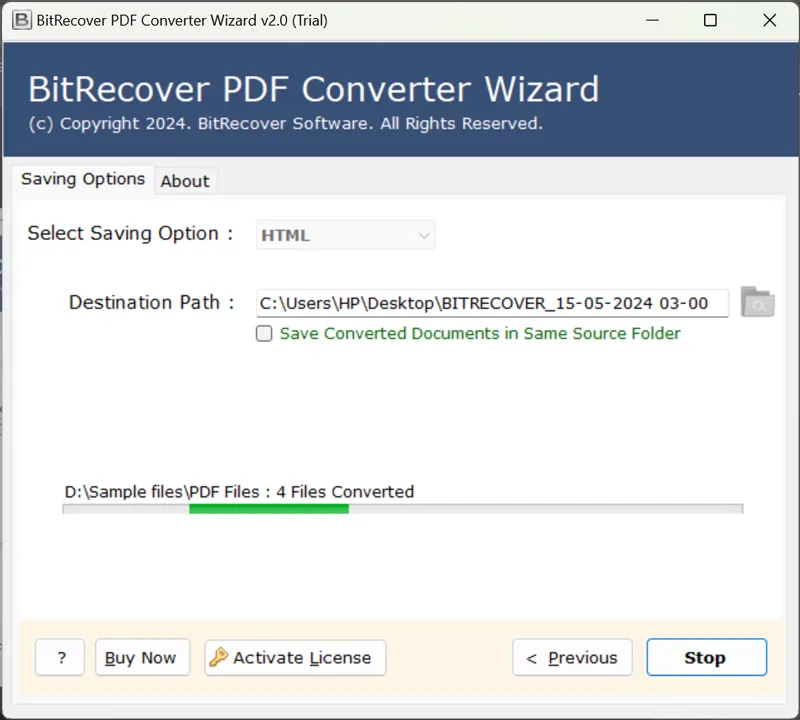Click the BitRecover PDF Converter Wizard heading
The image size is (800, 720).
point(313,89)
